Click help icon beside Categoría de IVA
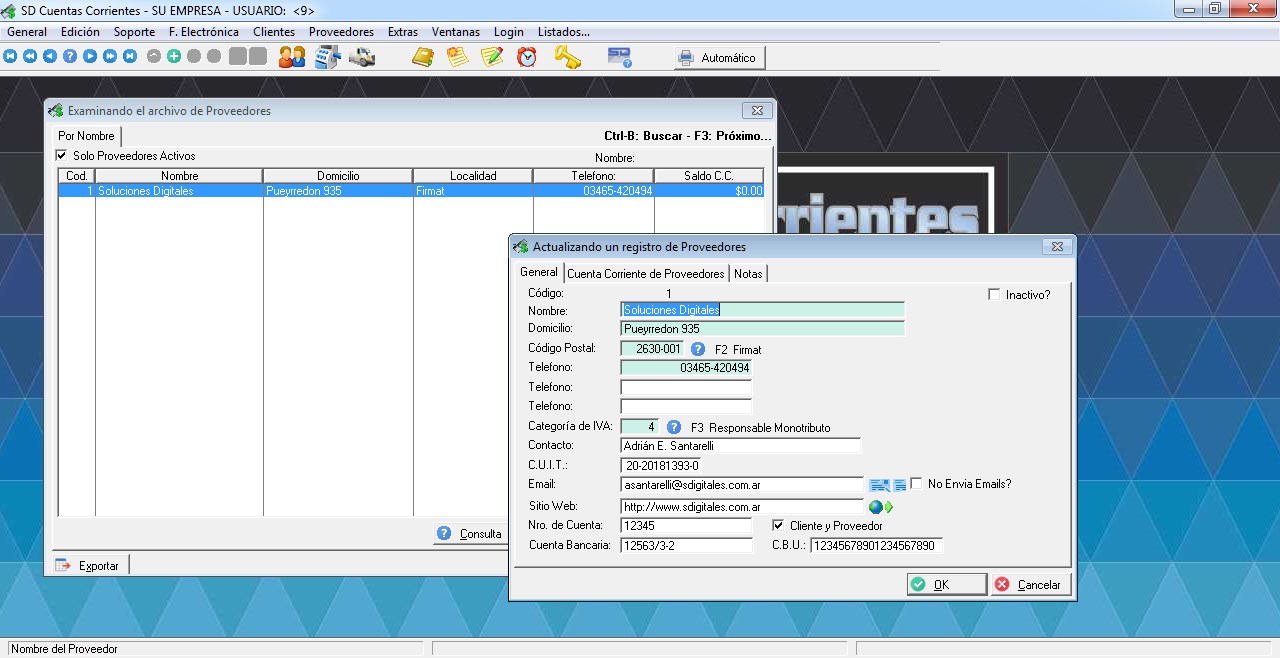 click(674, 427)
